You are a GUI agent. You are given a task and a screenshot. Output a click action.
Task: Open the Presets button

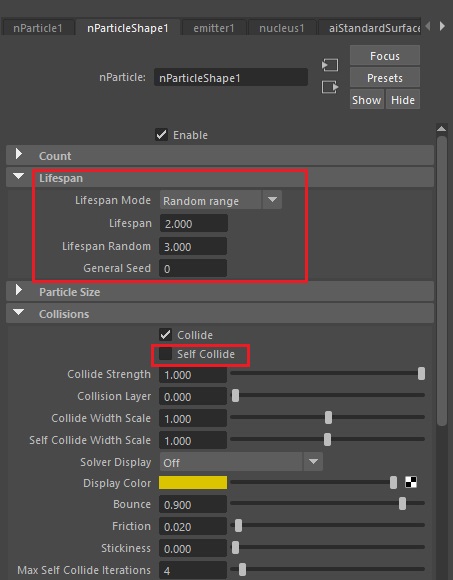coord(385,78)
